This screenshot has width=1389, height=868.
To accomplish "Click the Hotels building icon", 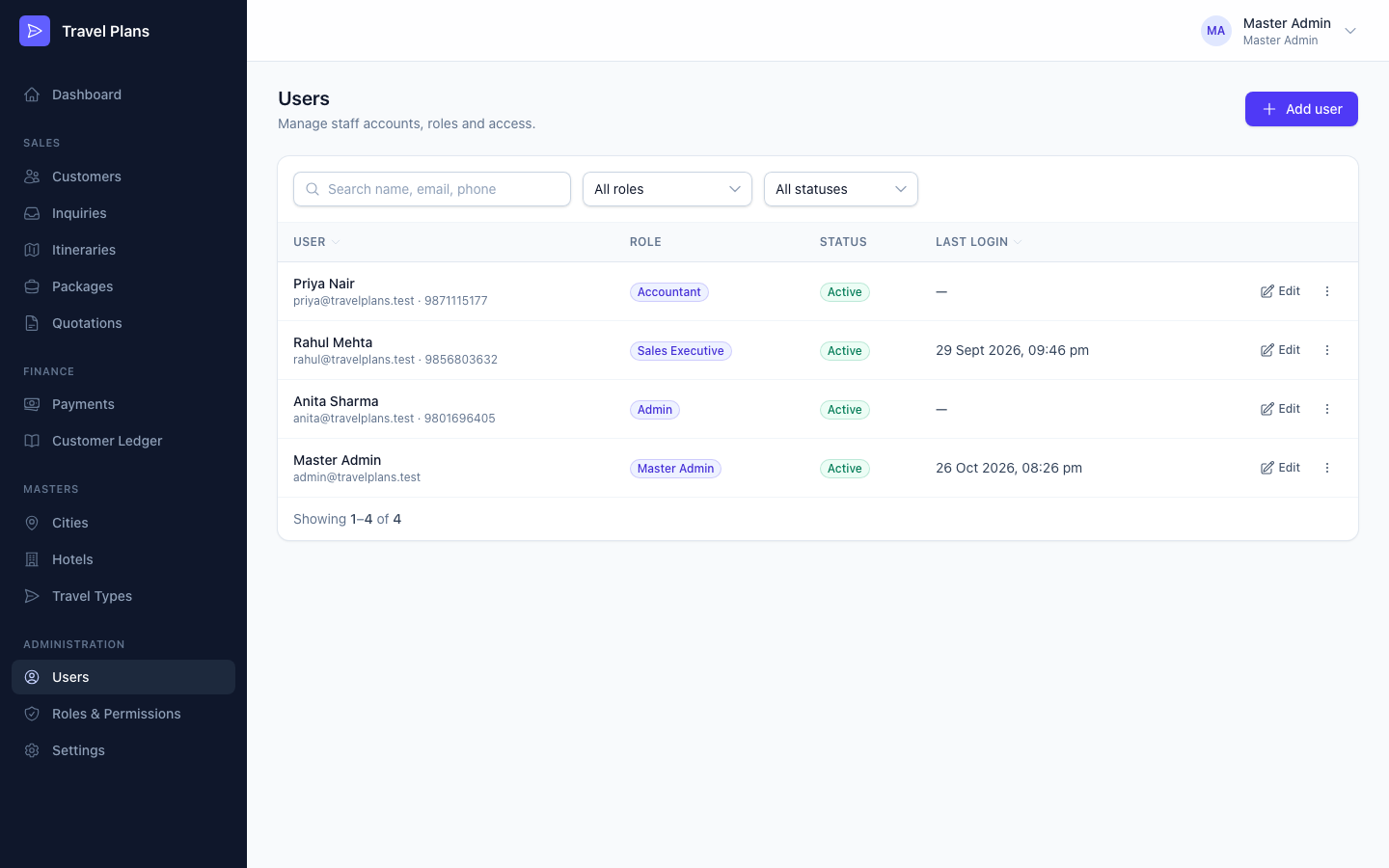I will click(32, 559).
